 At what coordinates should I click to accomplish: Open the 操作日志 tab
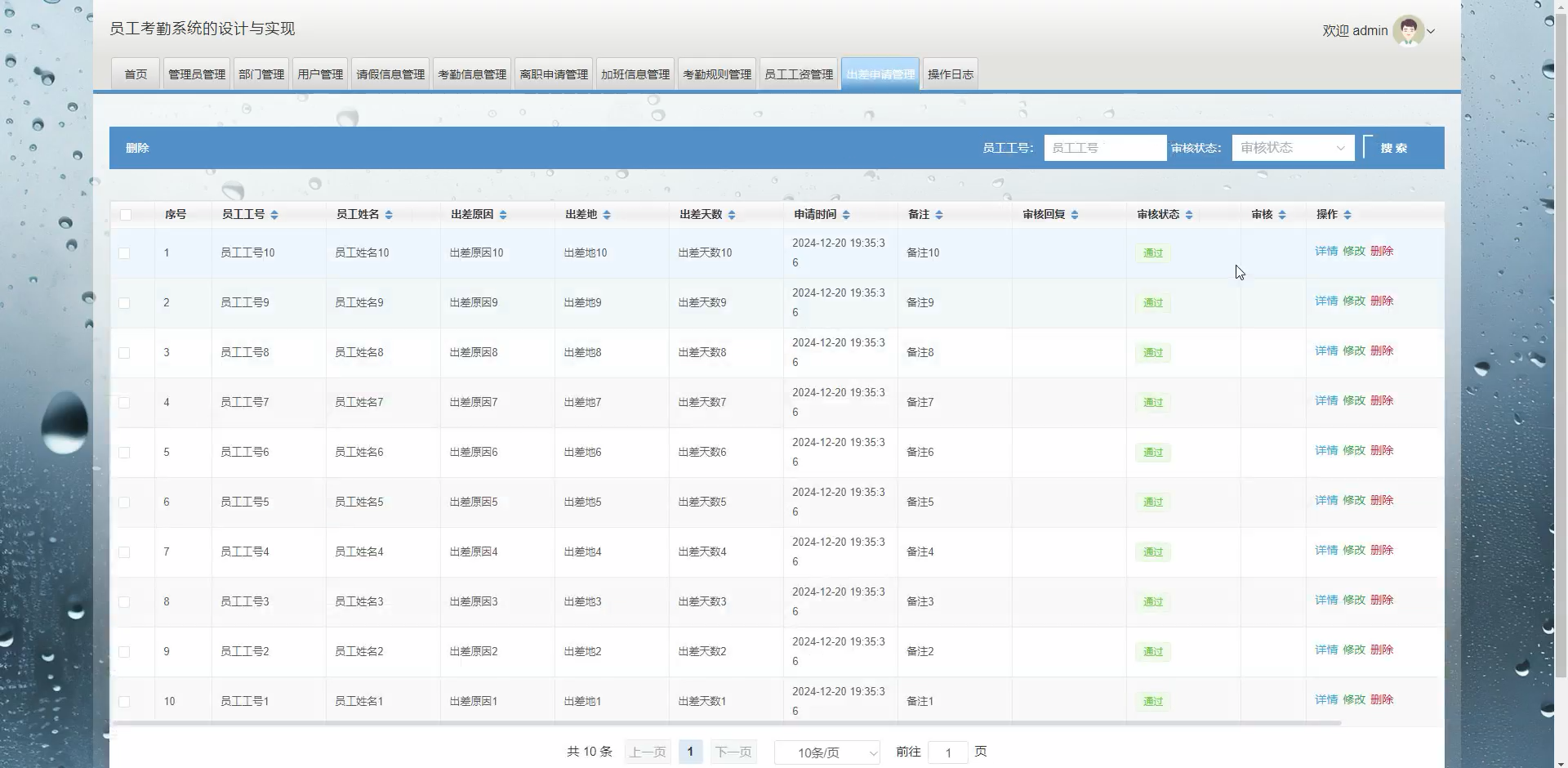(951, 74)
